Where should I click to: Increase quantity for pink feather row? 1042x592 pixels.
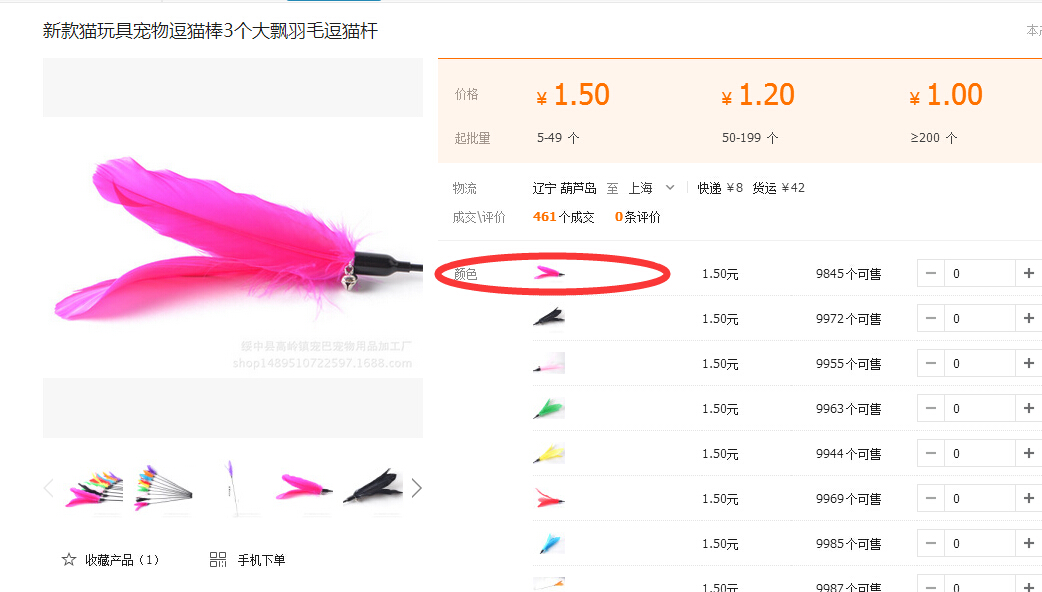[x=1029, y=273]
